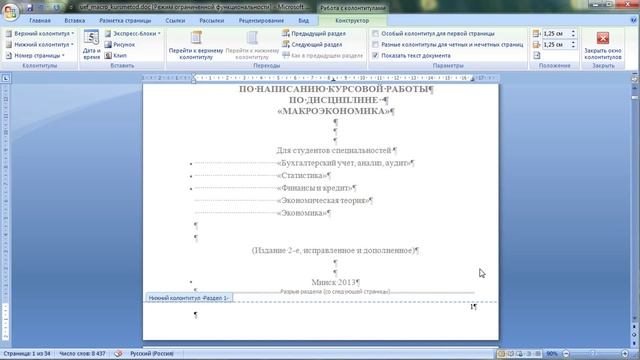Open the Вставка tab
The height and width of the screenshot is (360, 640).
click(x=75, y=20)
